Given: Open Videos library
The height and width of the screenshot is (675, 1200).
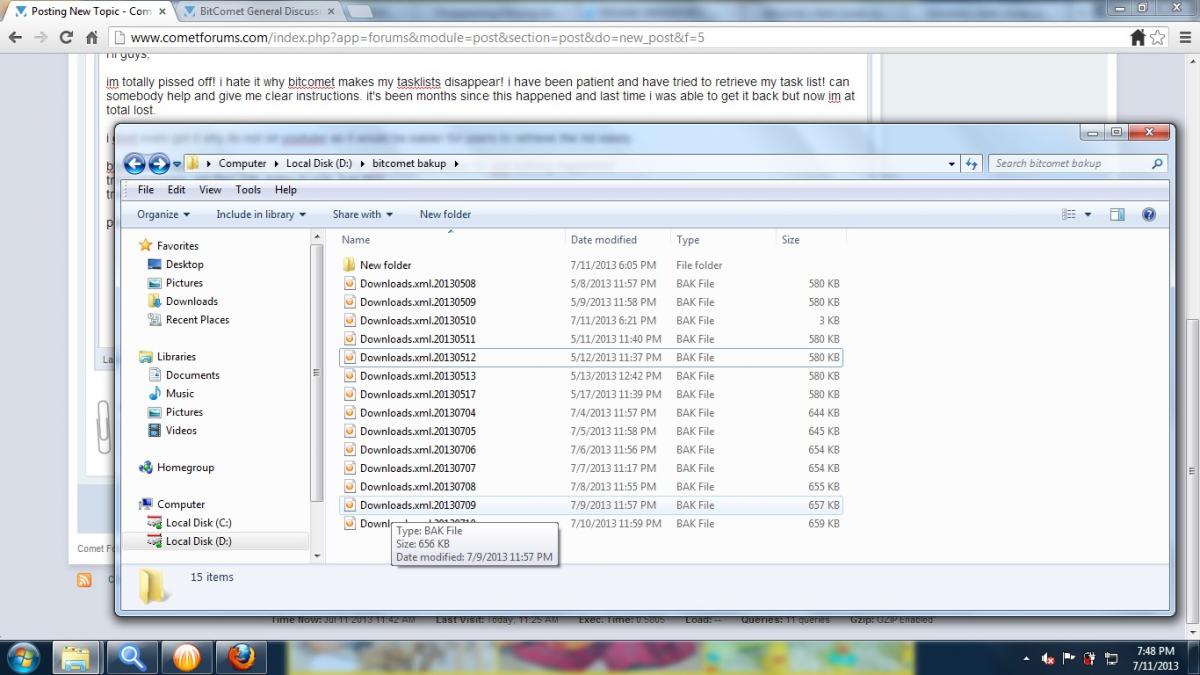Looking at the screenshot, I should tap(181, 430).
